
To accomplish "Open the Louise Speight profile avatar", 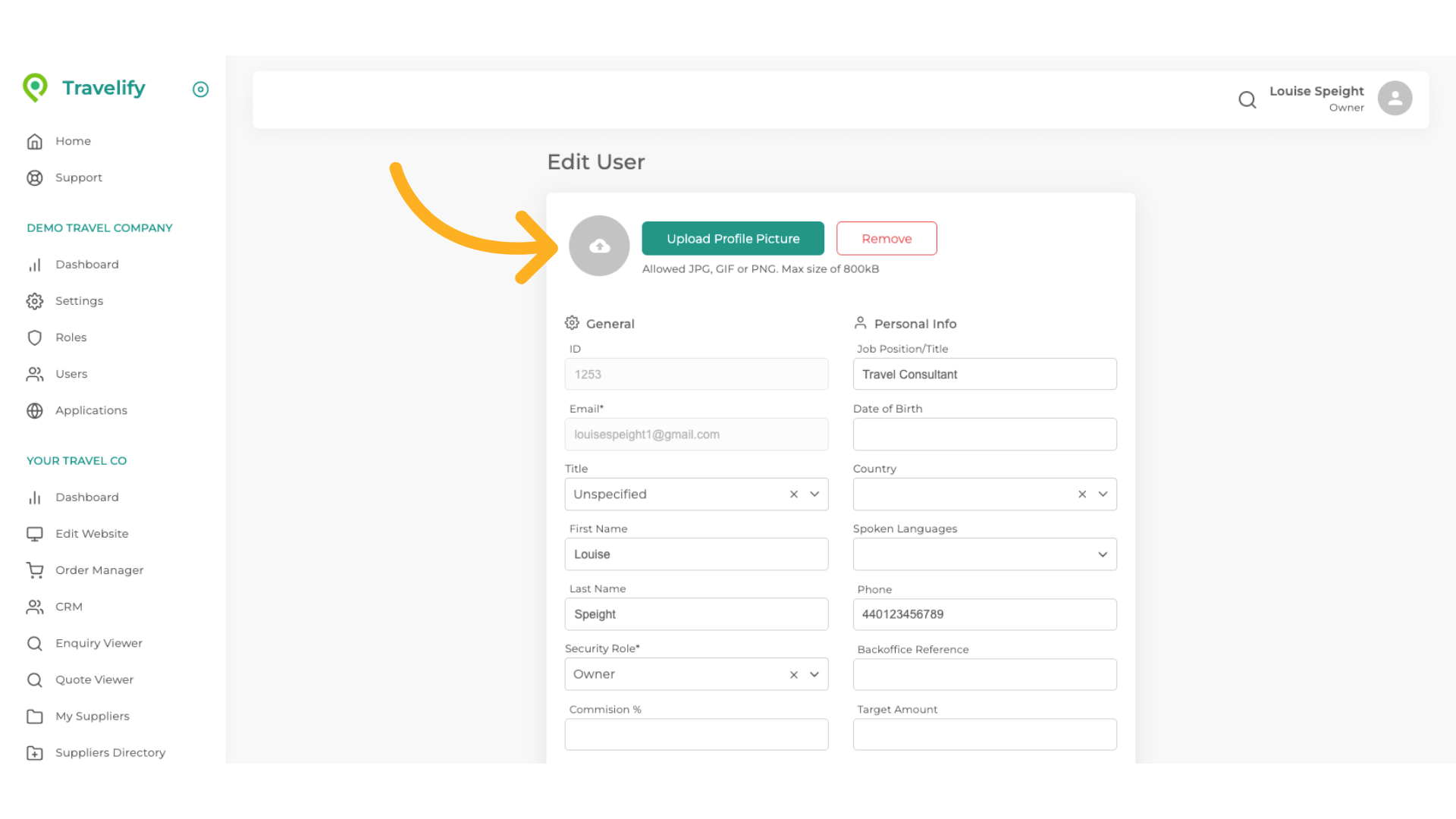I will pos(1395,98).
